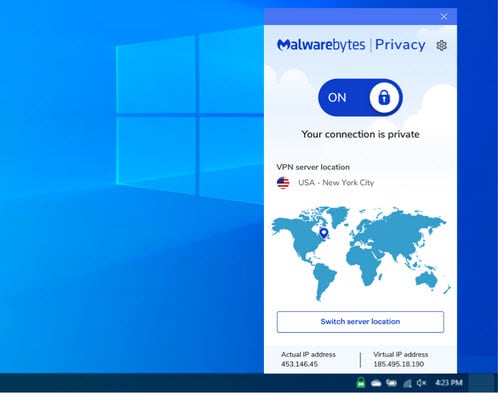The width and height of the screenshot is (498, 393).
Task: Open Malwarebytes Privacy settings gear
Action: [441, 45]
